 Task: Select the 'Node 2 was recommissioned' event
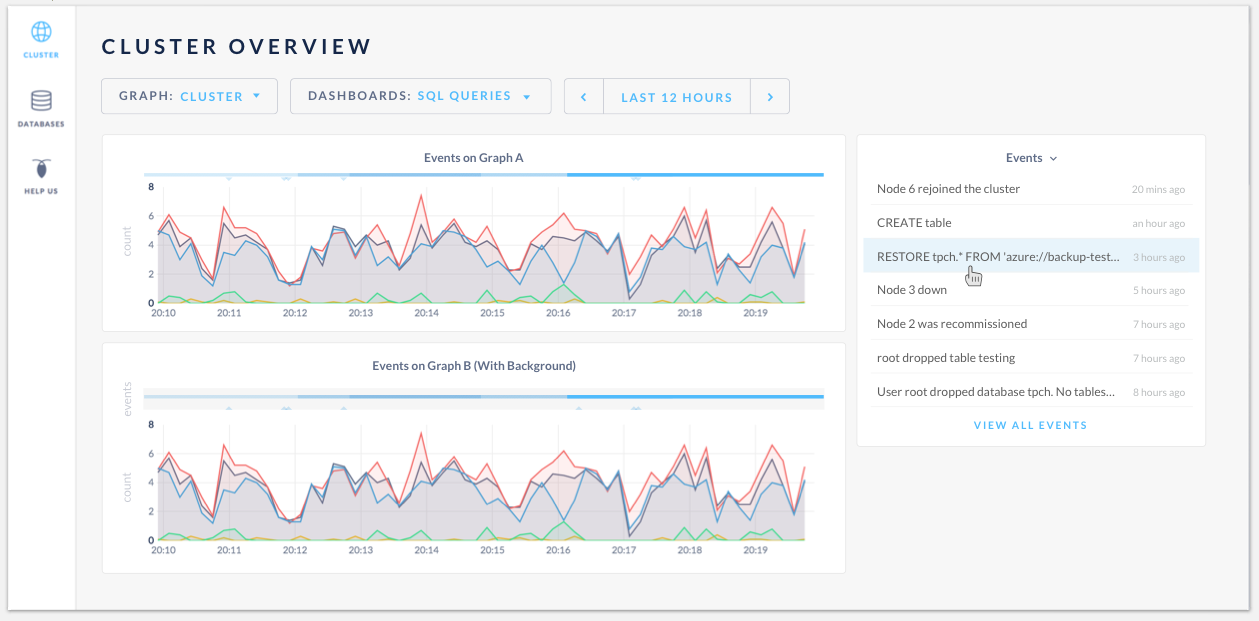coord(1031,324)
